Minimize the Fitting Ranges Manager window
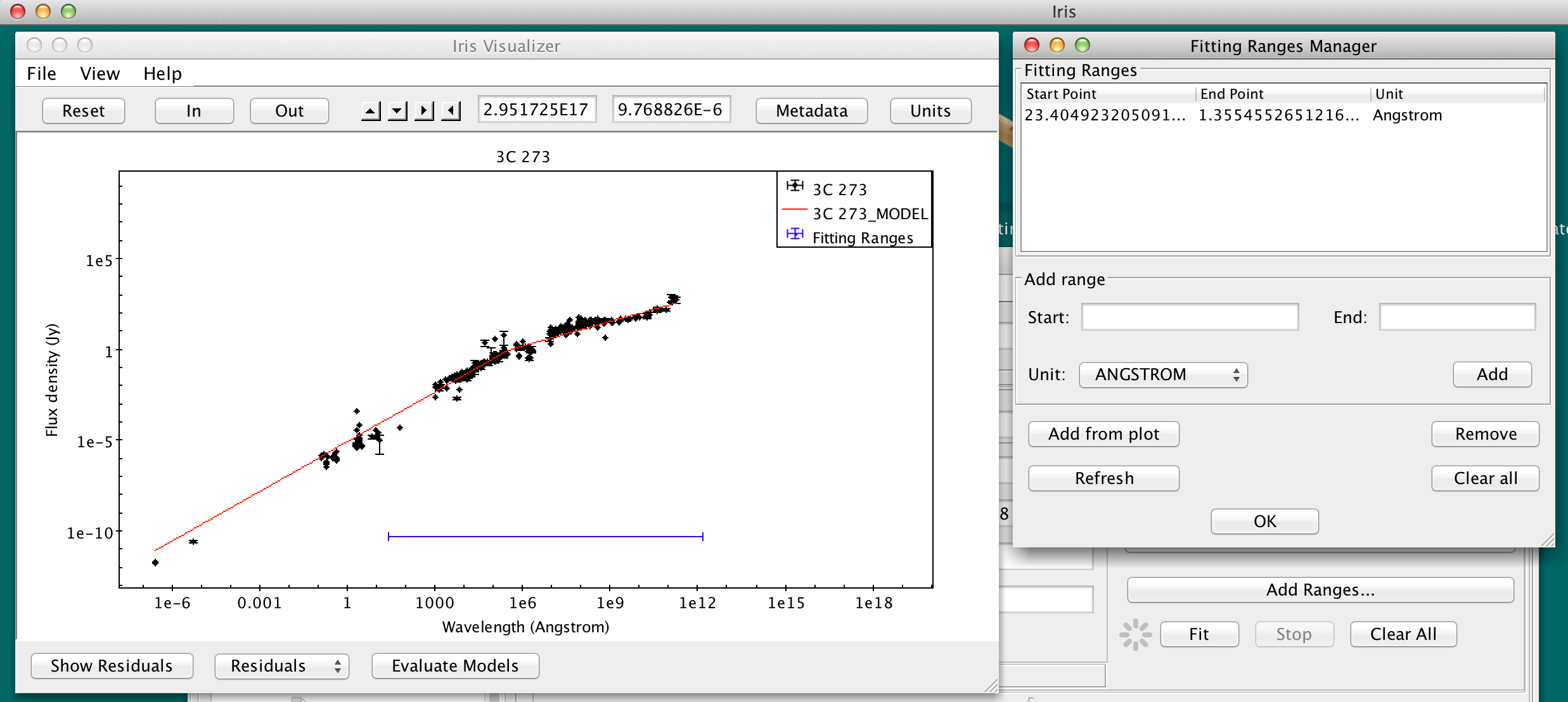 1057,46
